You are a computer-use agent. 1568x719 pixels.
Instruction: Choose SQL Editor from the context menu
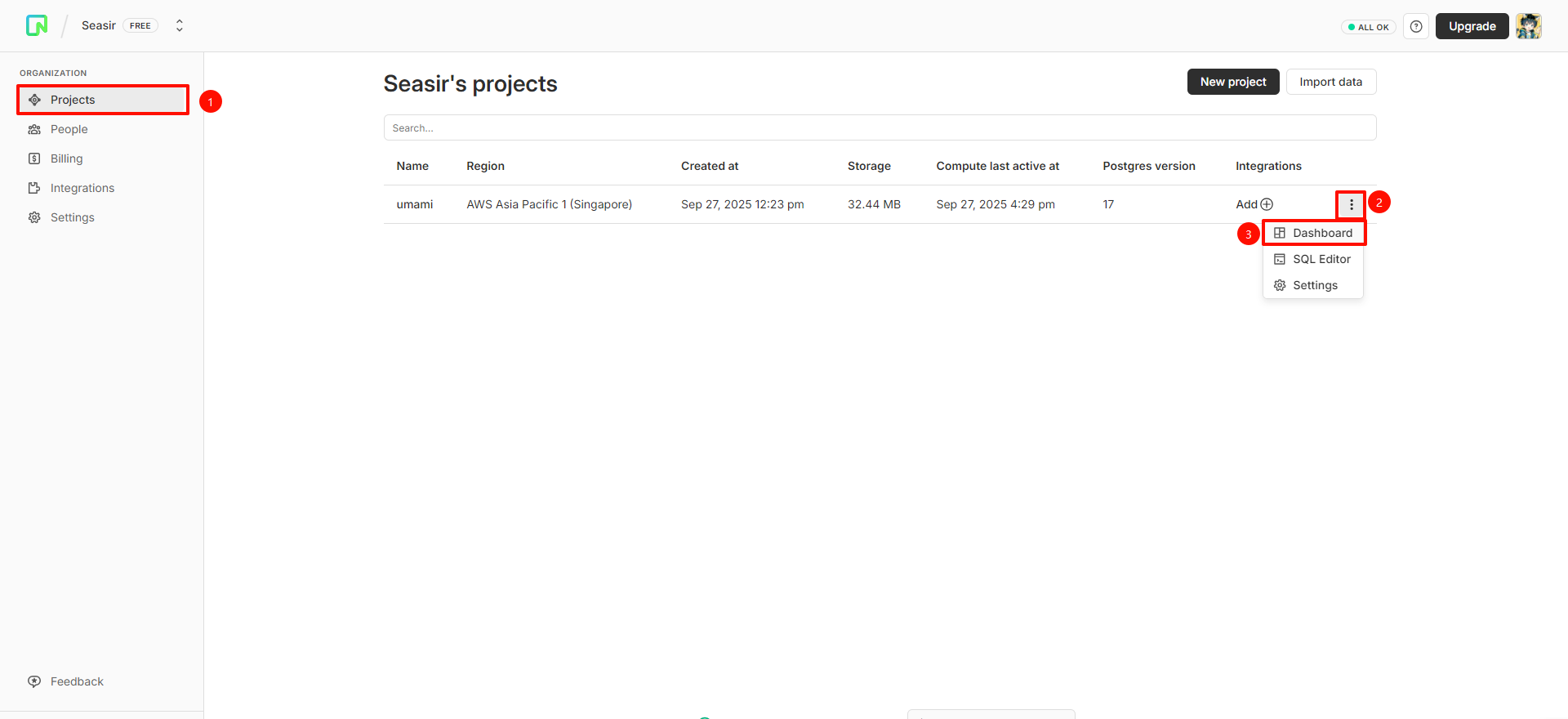pos(1321,259)
